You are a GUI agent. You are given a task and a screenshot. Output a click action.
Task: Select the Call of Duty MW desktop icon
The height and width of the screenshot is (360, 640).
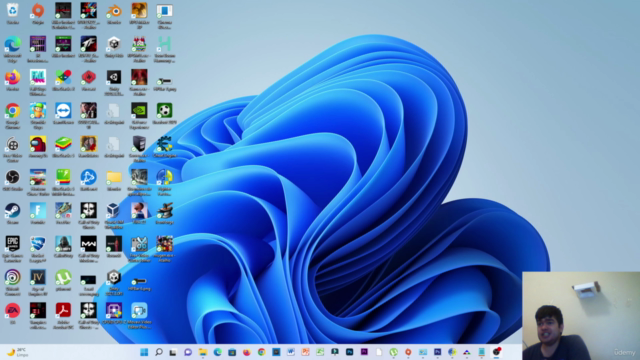89,249
